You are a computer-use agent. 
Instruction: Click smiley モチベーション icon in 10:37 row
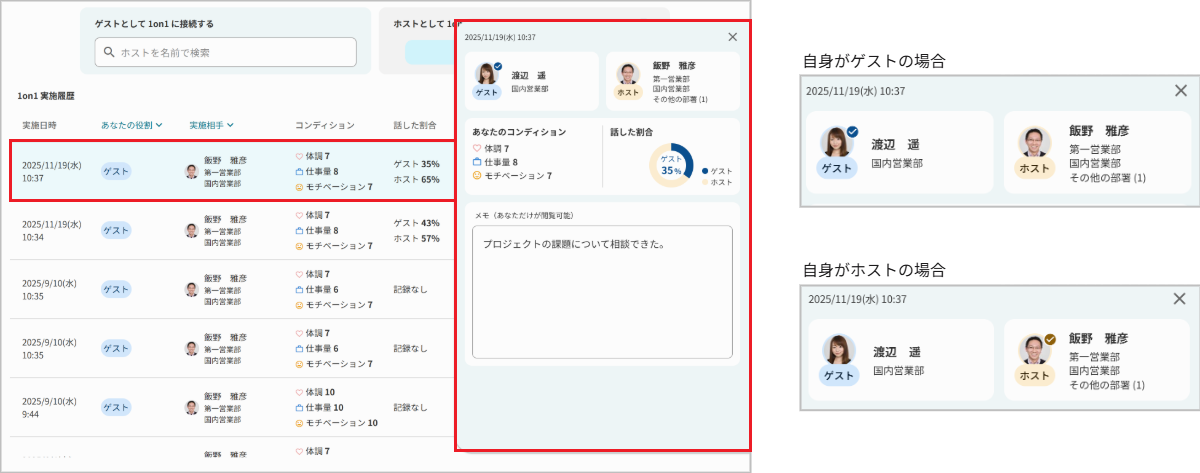pyautogui.click(x=299, y=187)
